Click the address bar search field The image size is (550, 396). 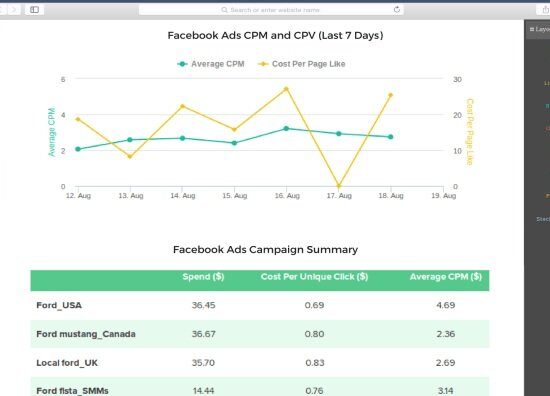pos(271,9)
